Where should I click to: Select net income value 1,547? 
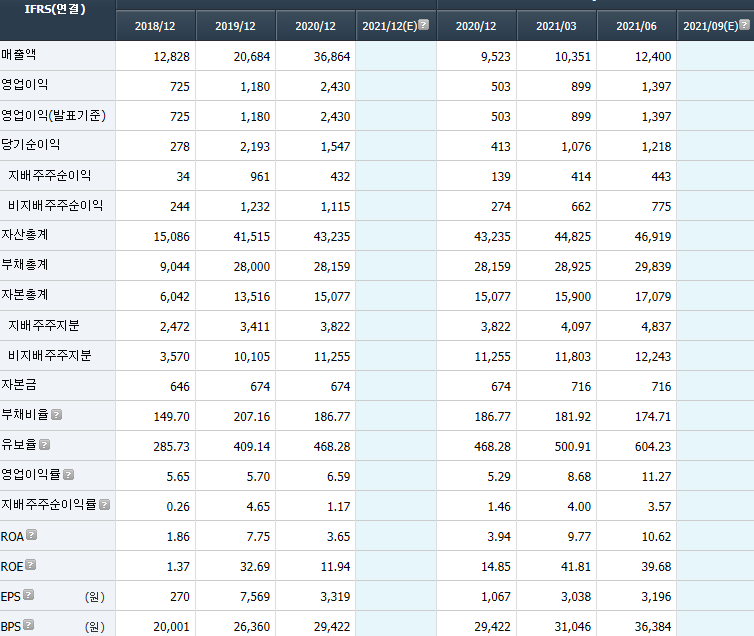point(335,147)
